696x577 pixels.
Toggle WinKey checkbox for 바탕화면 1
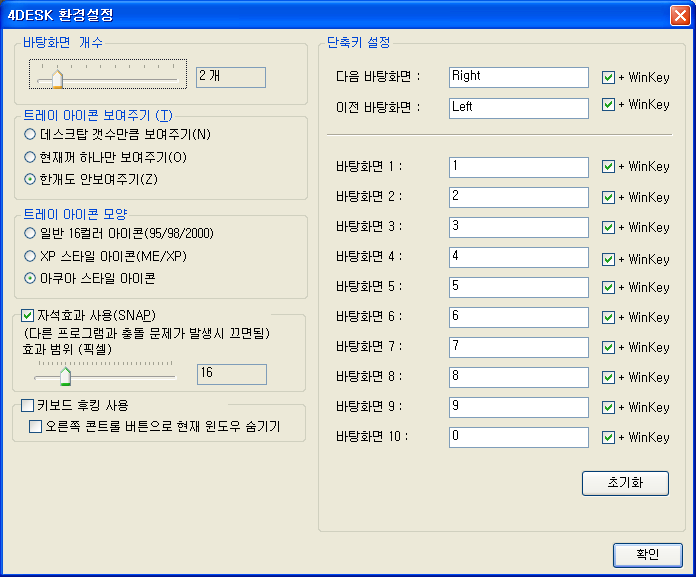(x=608, y=167)
